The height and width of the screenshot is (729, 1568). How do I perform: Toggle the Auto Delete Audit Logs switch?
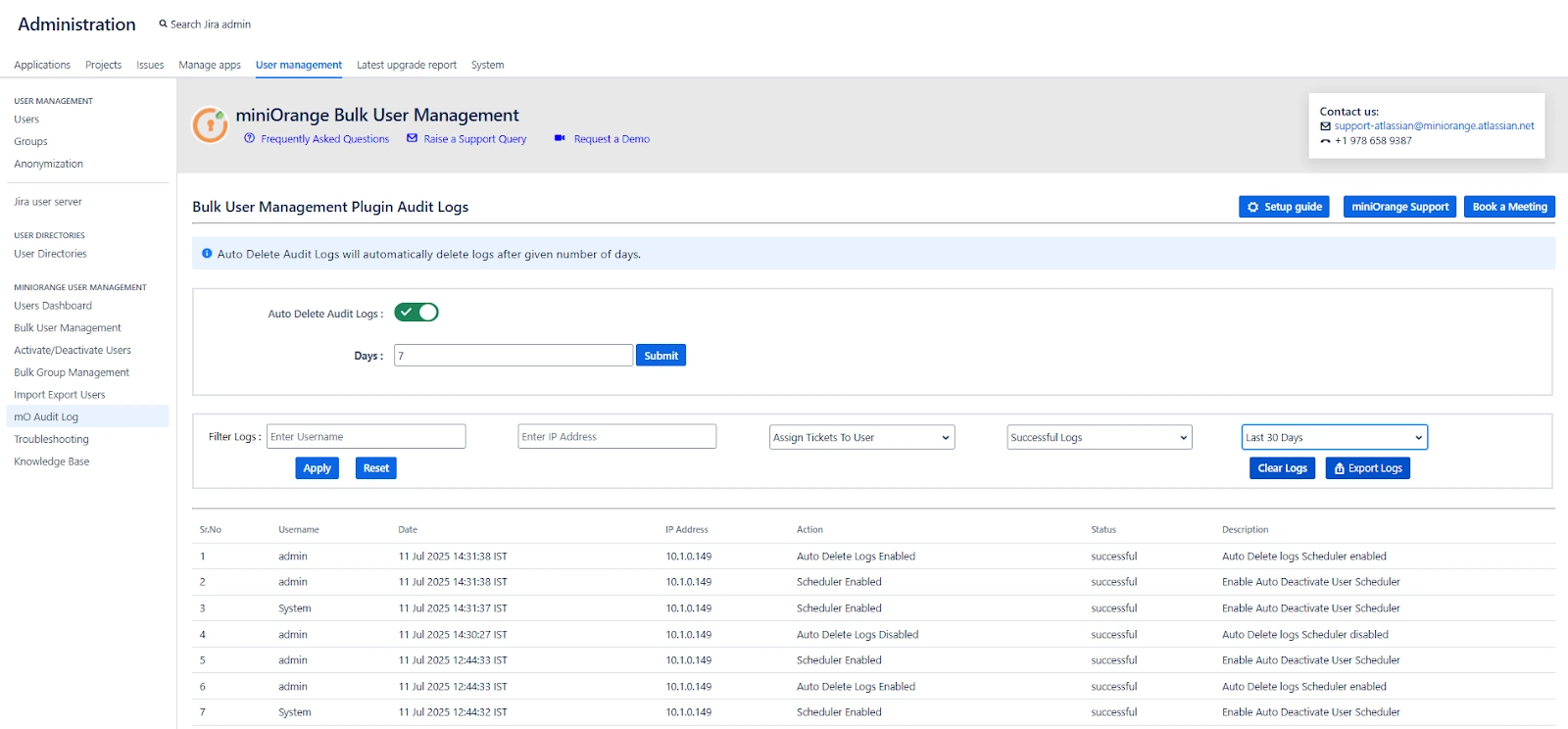[x=416, y=313]
